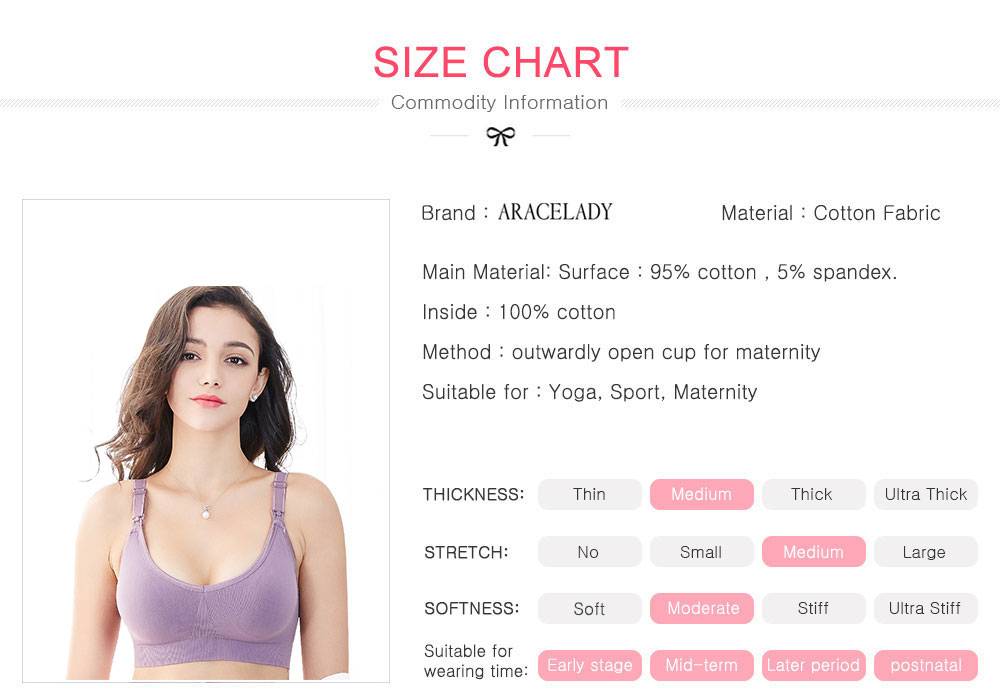Image resolution: width=1000 pixels, height=689 pixels.
Task: Open the purple bra product photo
Action: click(206, 441)
